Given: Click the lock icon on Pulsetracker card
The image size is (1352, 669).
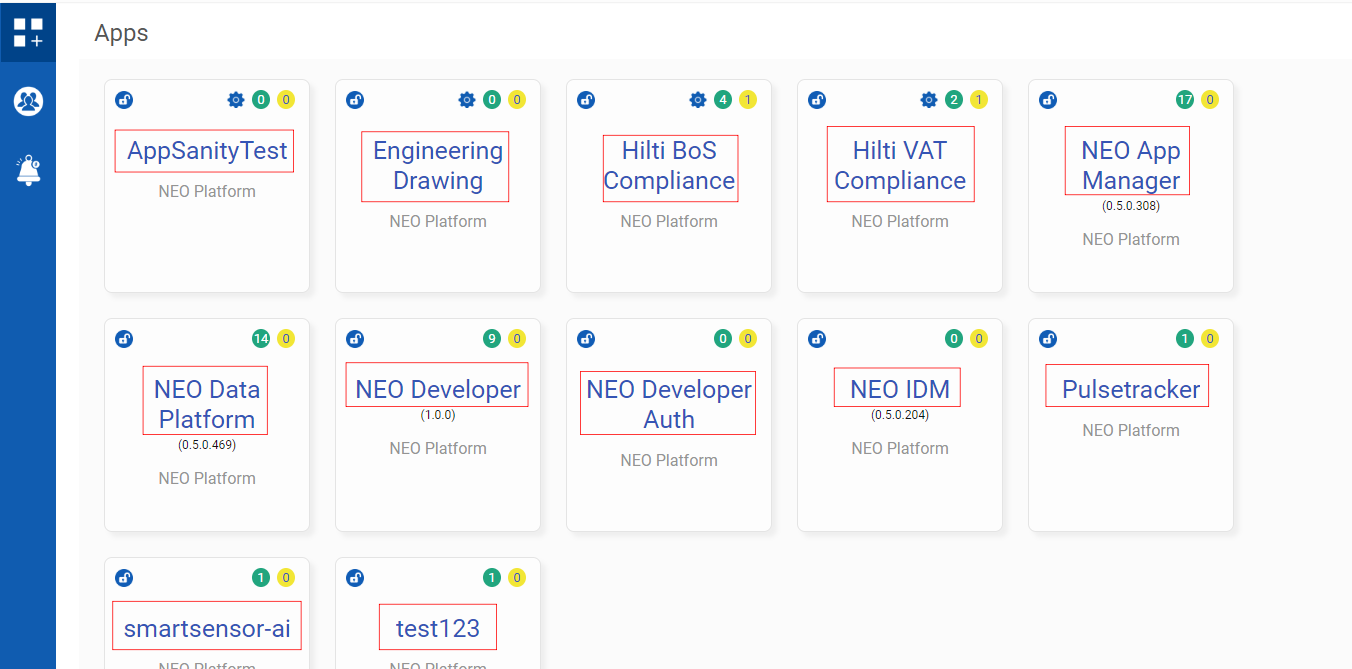Looking at the screenshot, I should 1048,339.
